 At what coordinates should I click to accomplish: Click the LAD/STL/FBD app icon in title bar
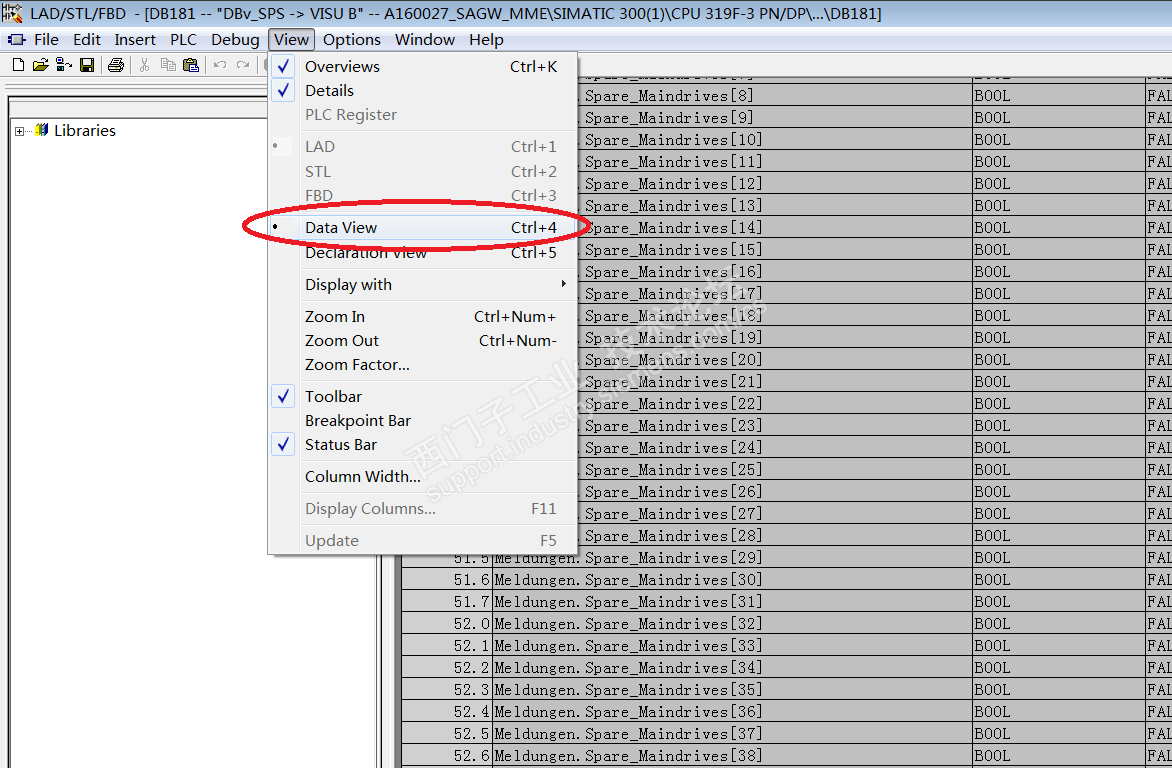pos(13,13)
